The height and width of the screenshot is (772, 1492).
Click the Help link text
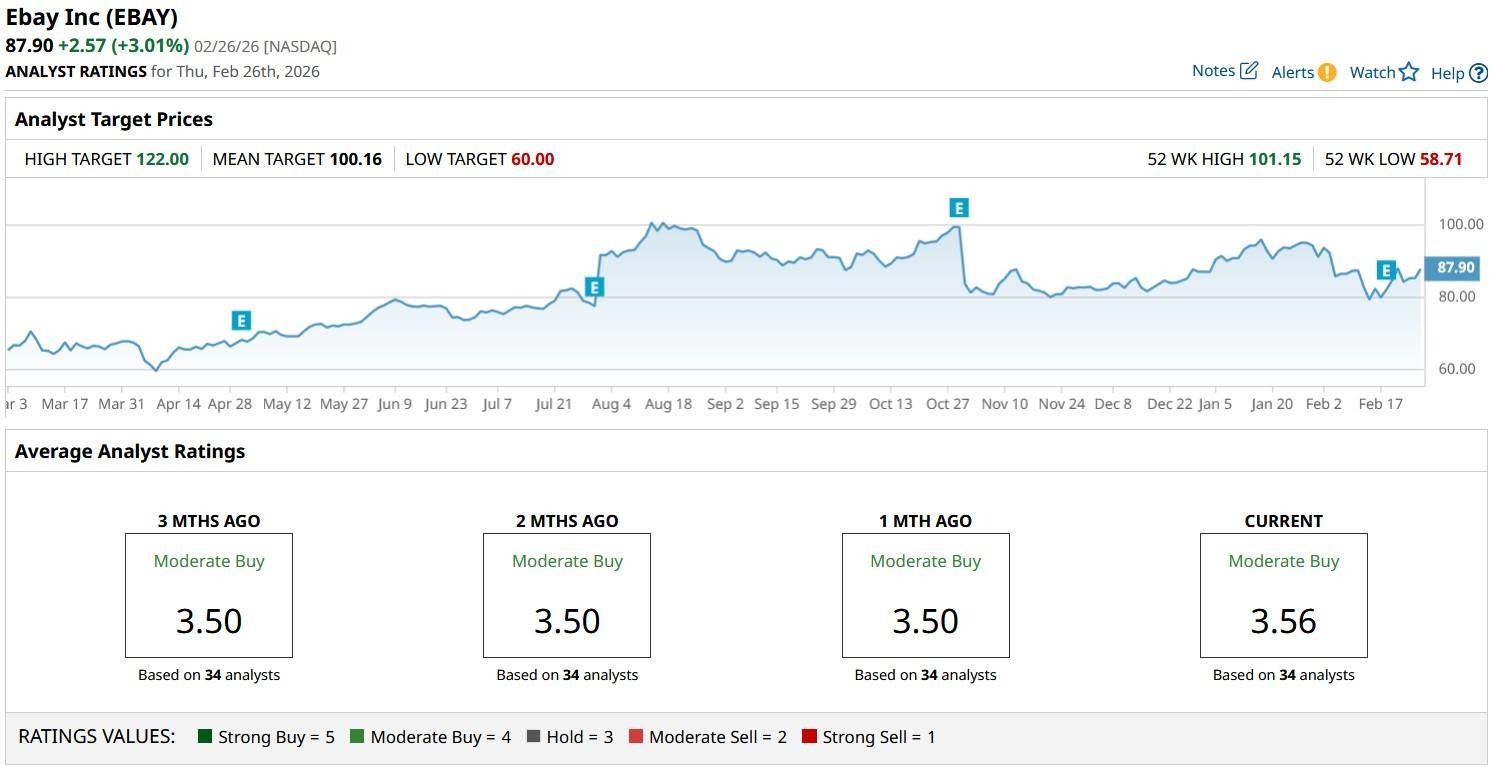(1447, 73)
